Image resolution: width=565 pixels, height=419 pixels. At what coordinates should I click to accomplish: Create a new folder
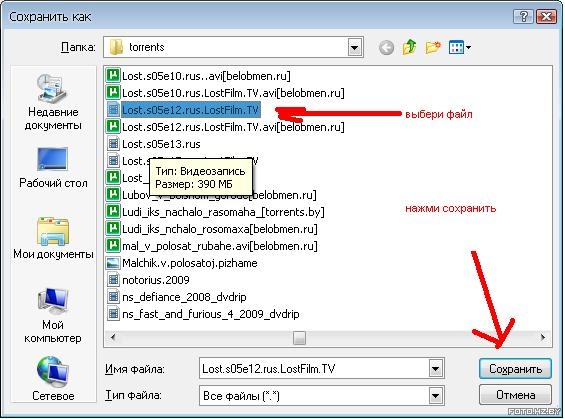[433, 47]
